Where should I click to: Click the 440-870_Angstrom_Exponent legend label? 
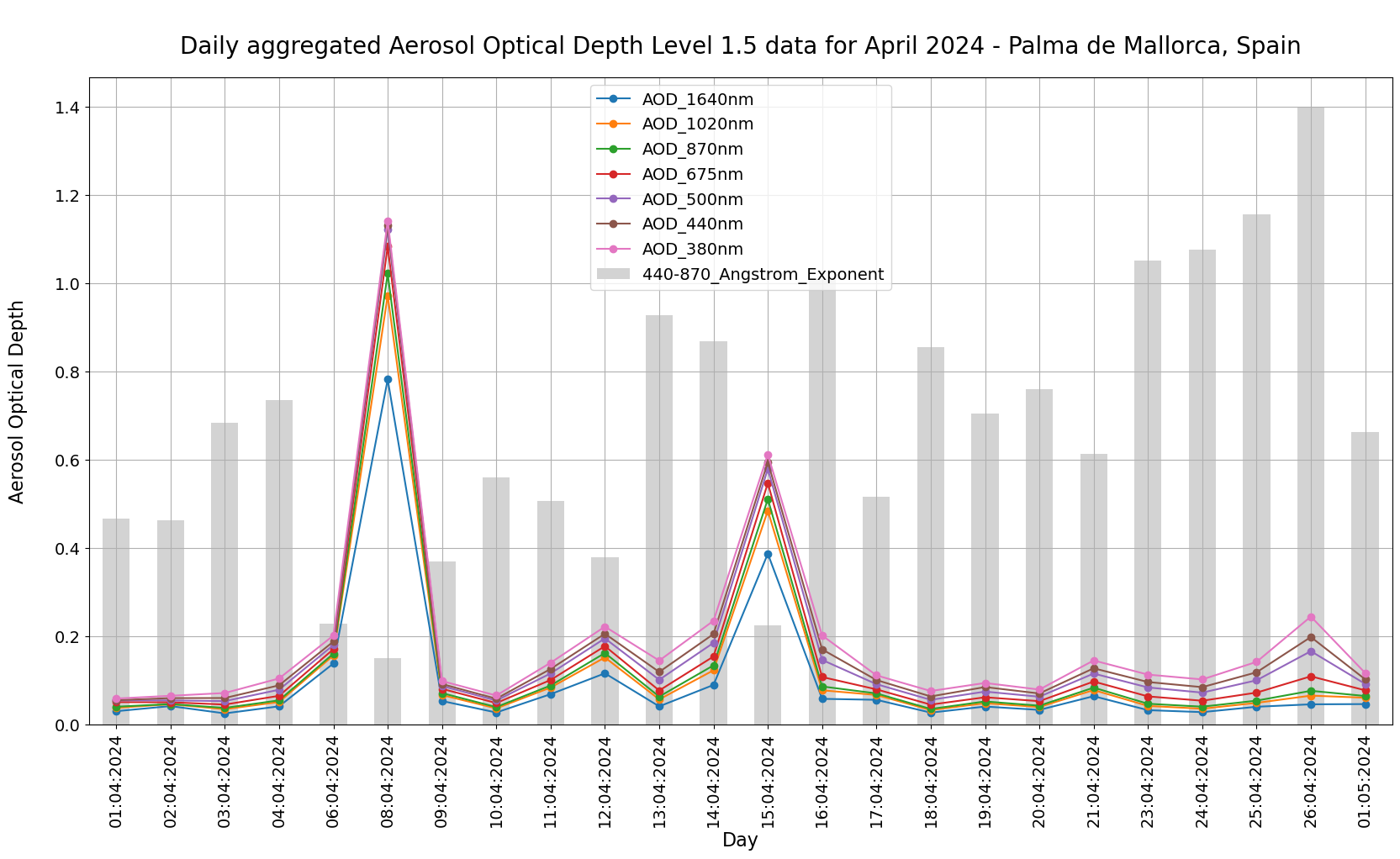[763, 275]
